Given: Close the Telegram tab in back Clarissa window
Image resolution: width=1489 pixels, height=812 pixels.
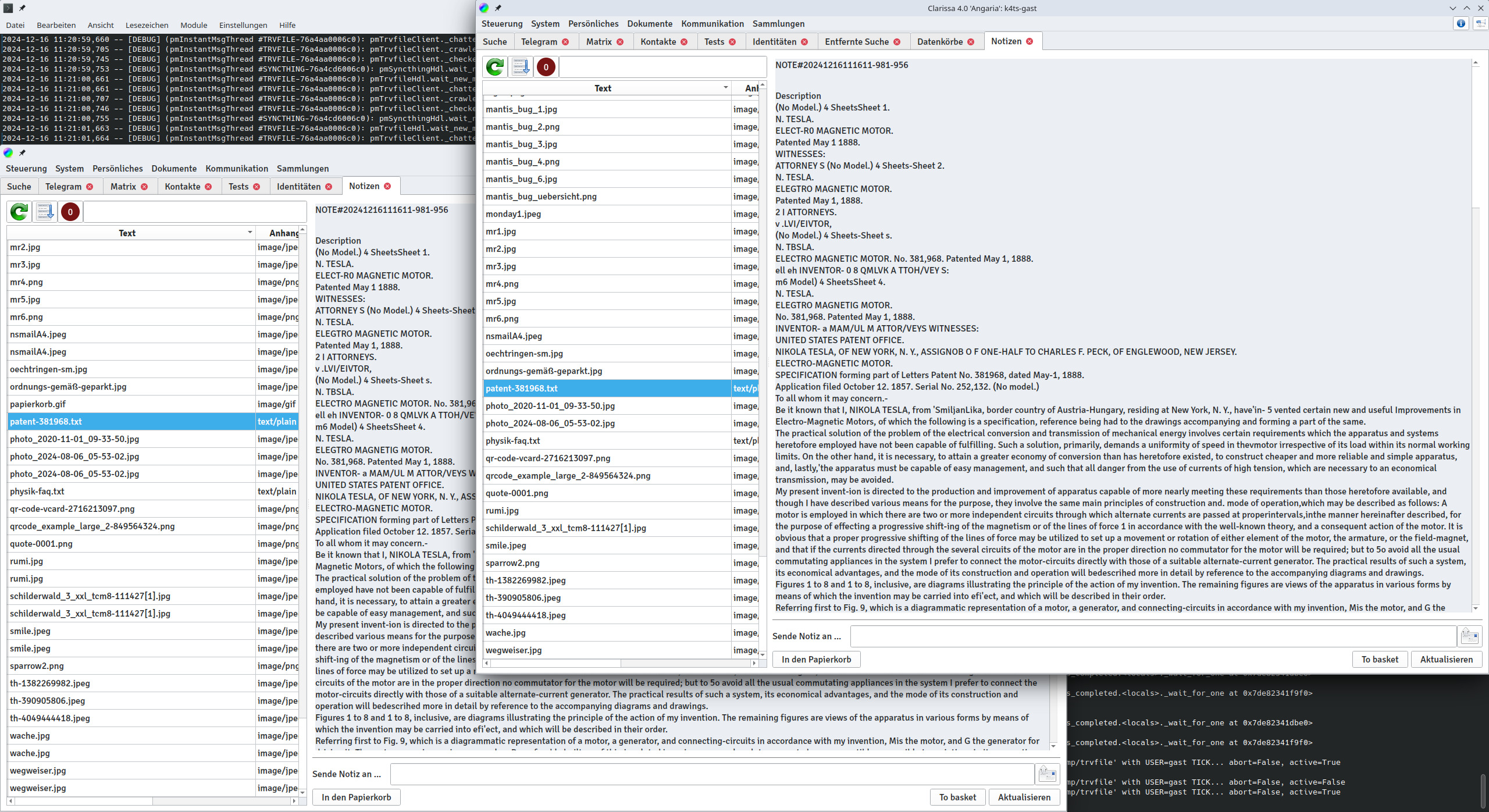Looking at the screenshot, I should (90, 187).
